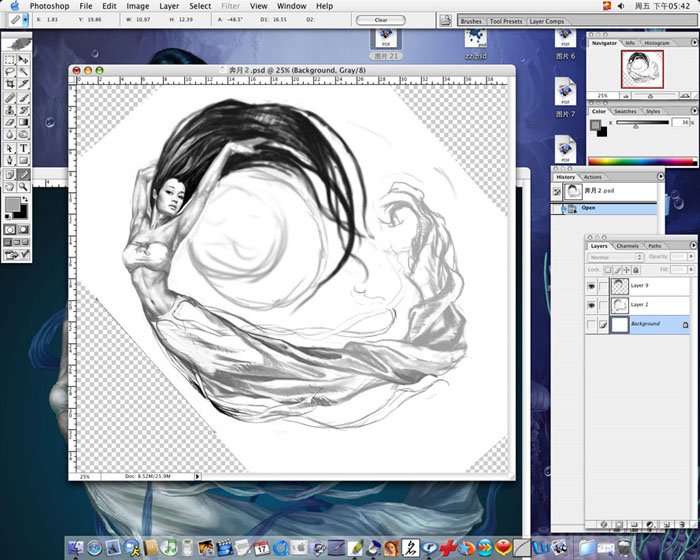This screenshot has width=700, height=560.
Task: Open the History panel options arrow
Action: pos(660,176)
